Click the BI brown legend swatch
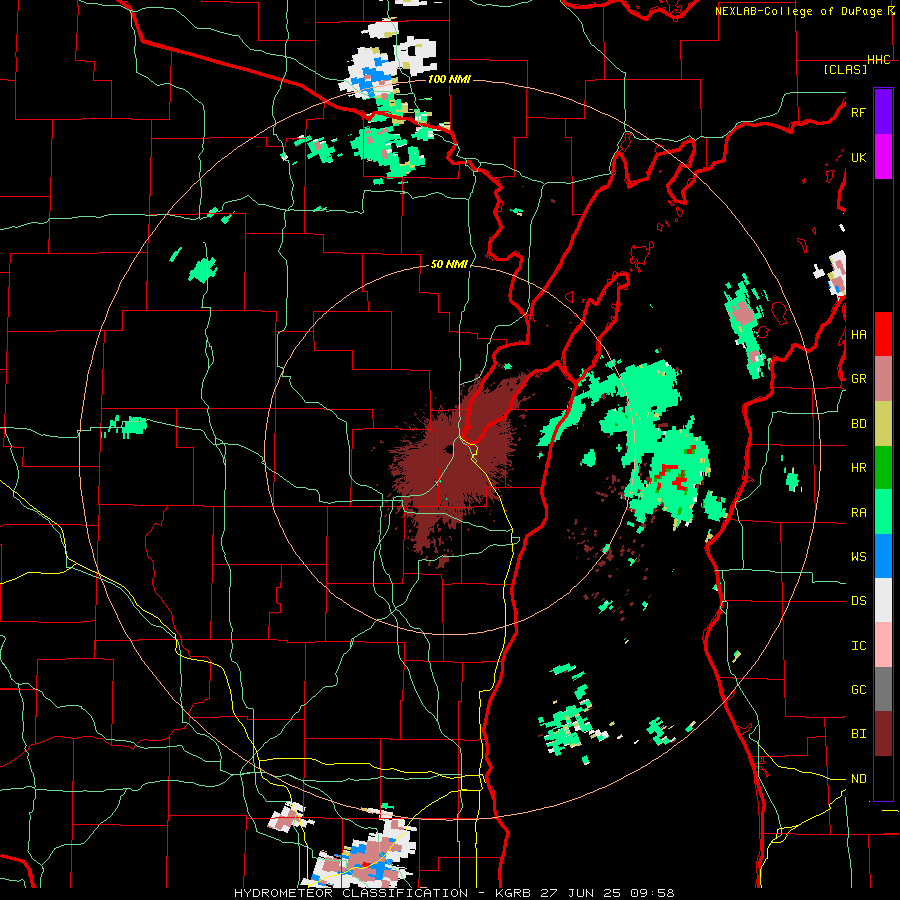 coord(883,734)
